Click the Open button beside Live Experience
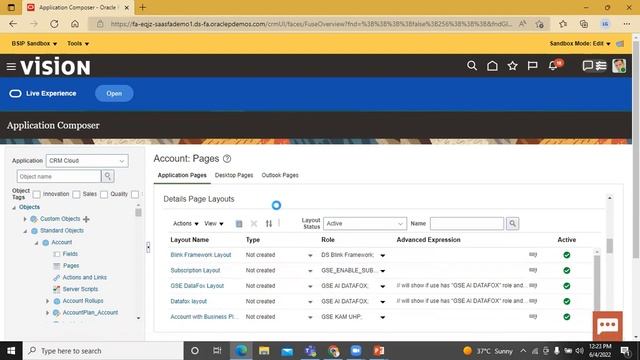The width and height of the screenshot is (640, 360). click(x=114, y=93)
